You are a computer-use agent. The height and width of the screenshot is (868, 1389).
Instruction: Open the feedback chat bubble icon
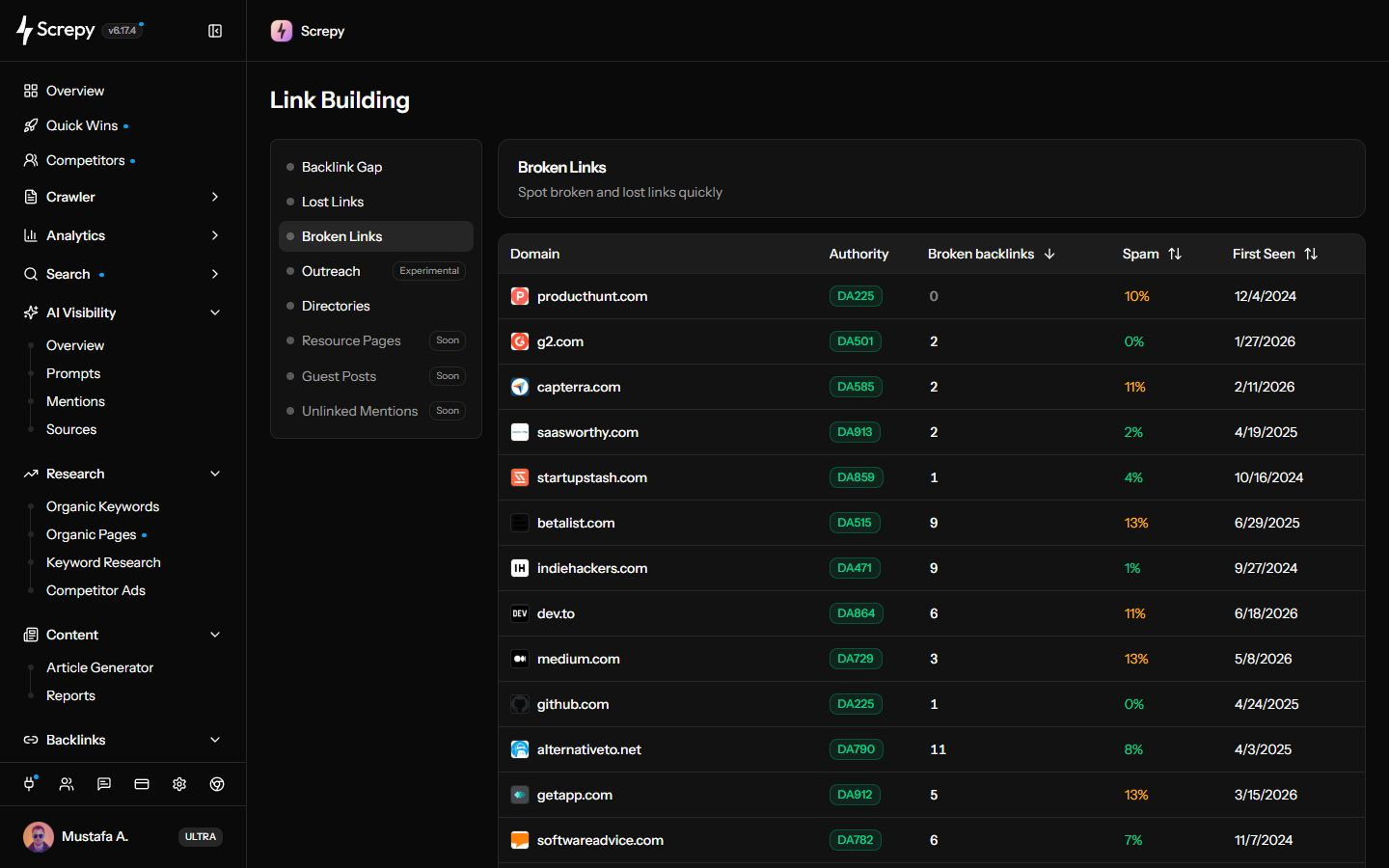click(104, 784)
